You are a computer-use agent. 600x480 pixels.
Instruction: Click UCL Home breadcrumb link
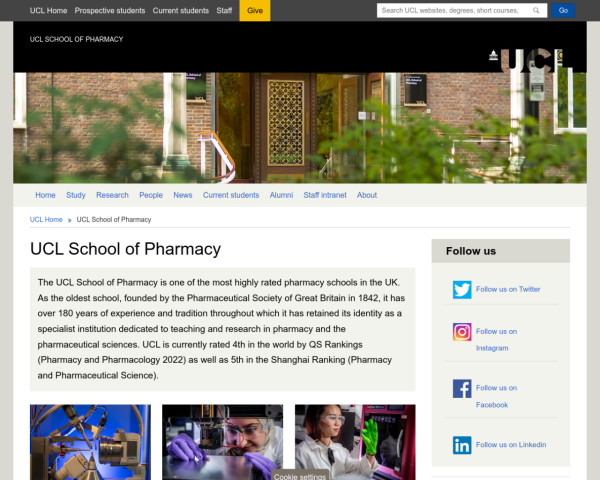(46, 220)
